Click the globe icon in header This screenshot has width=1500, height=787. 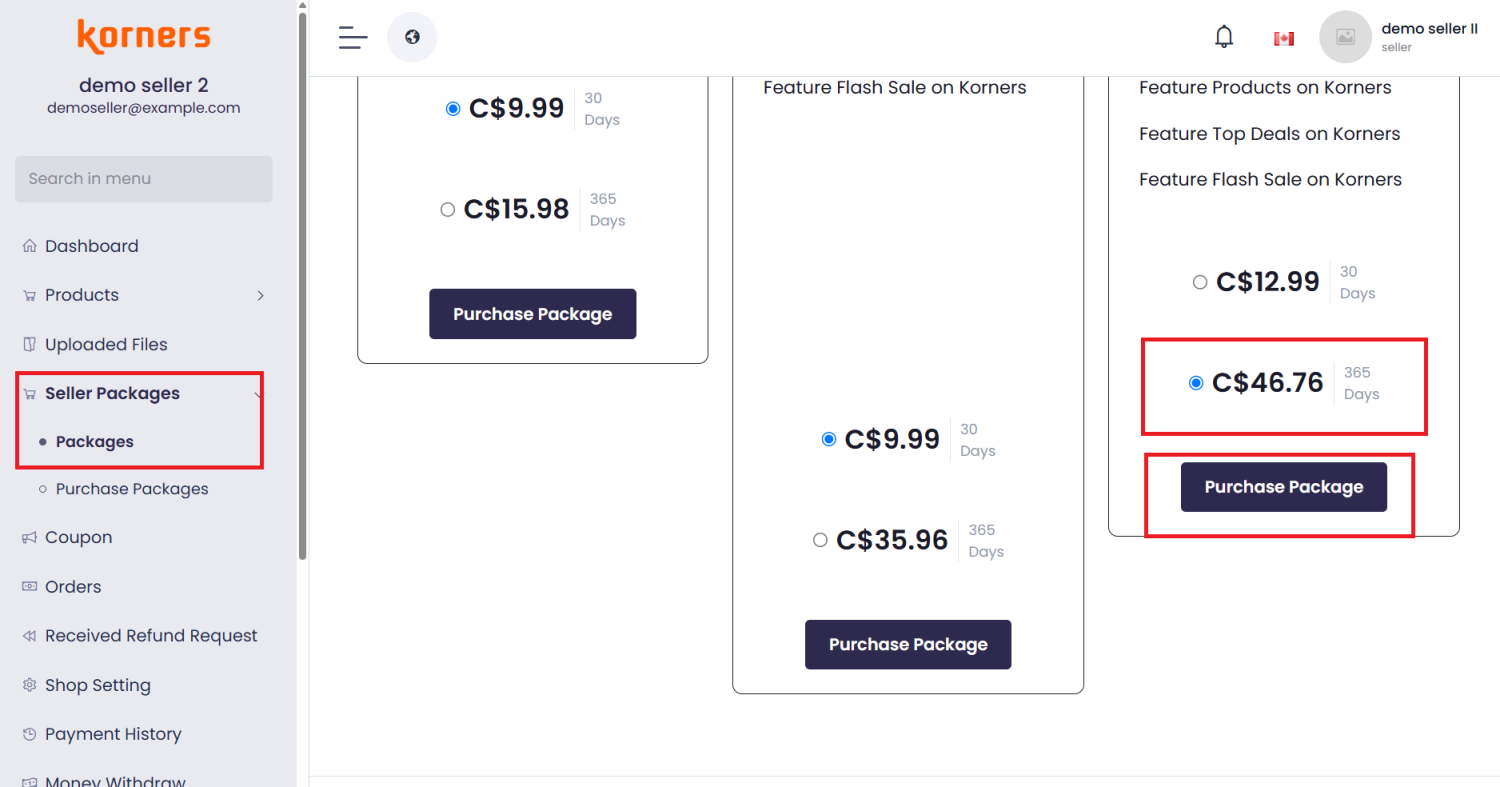click(x=412, y=38)
